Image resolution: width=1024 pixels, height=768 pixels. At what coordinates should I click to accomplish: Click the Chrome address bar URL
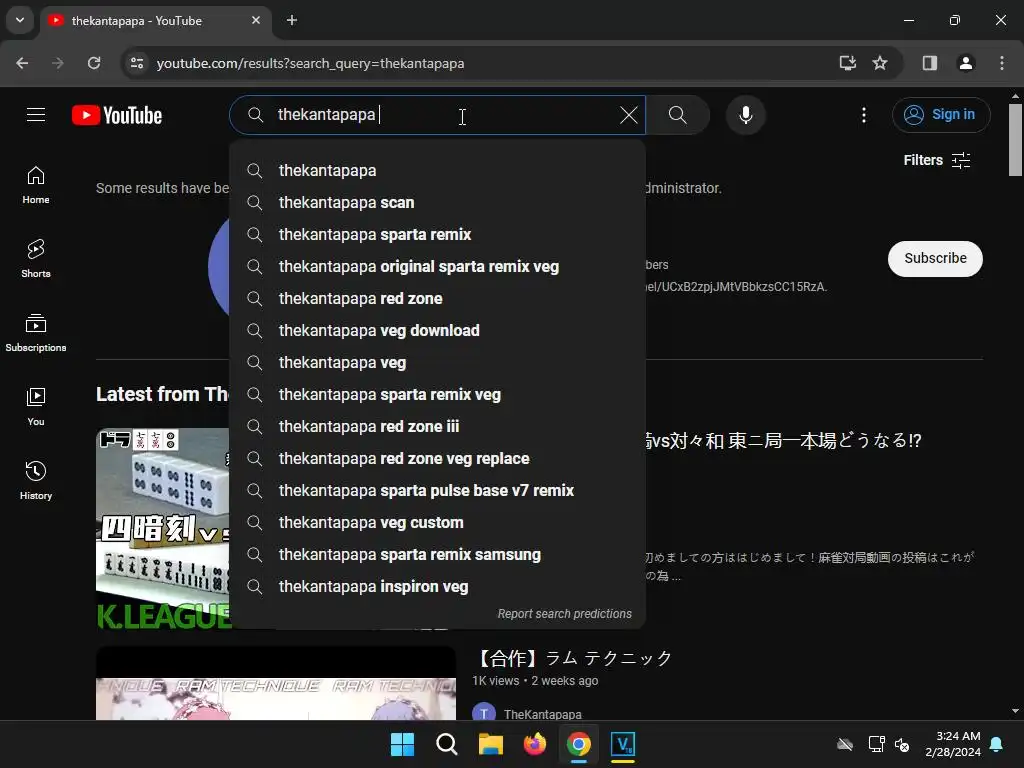pyautogui.click(x=310, y=63)
